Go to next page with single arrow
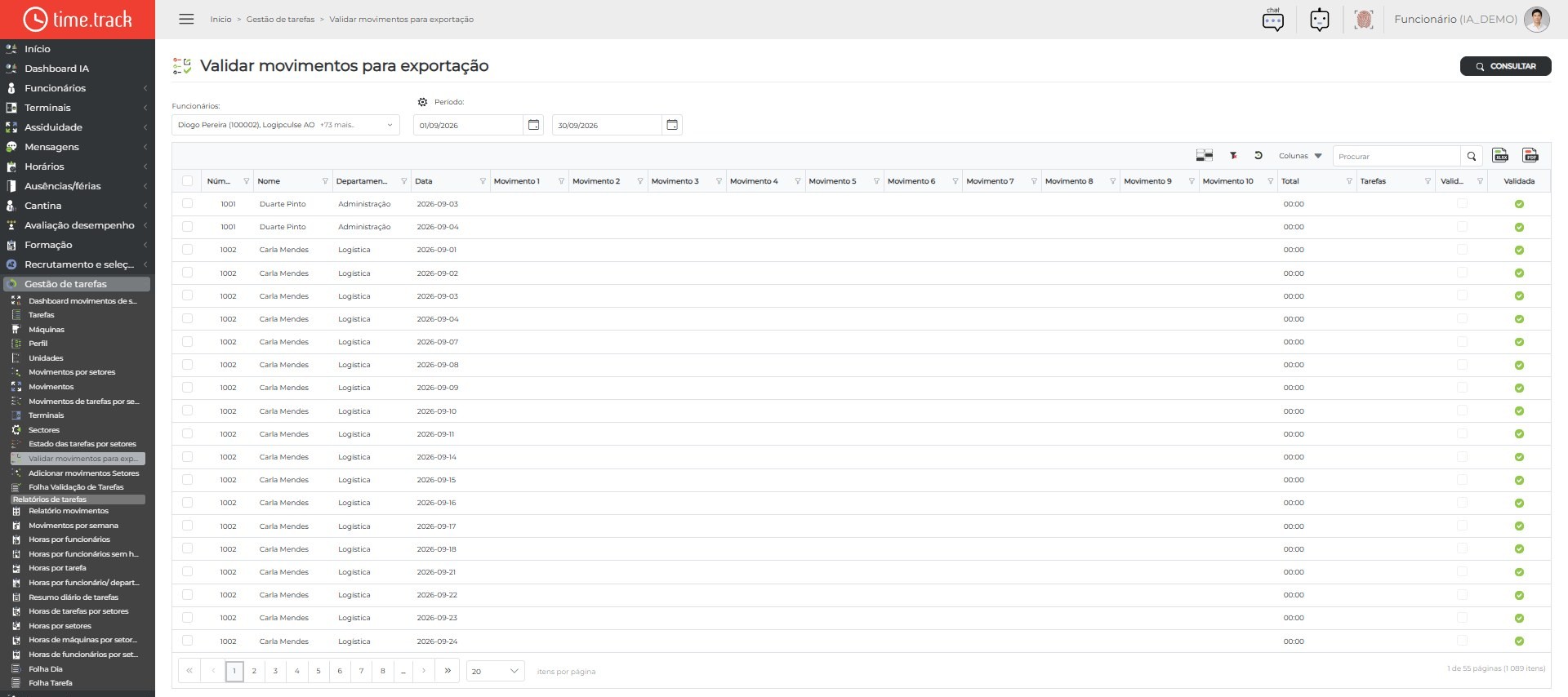The width and height of the screenshot is (1568, 697). pyautogui.click(x=424, y=671)
